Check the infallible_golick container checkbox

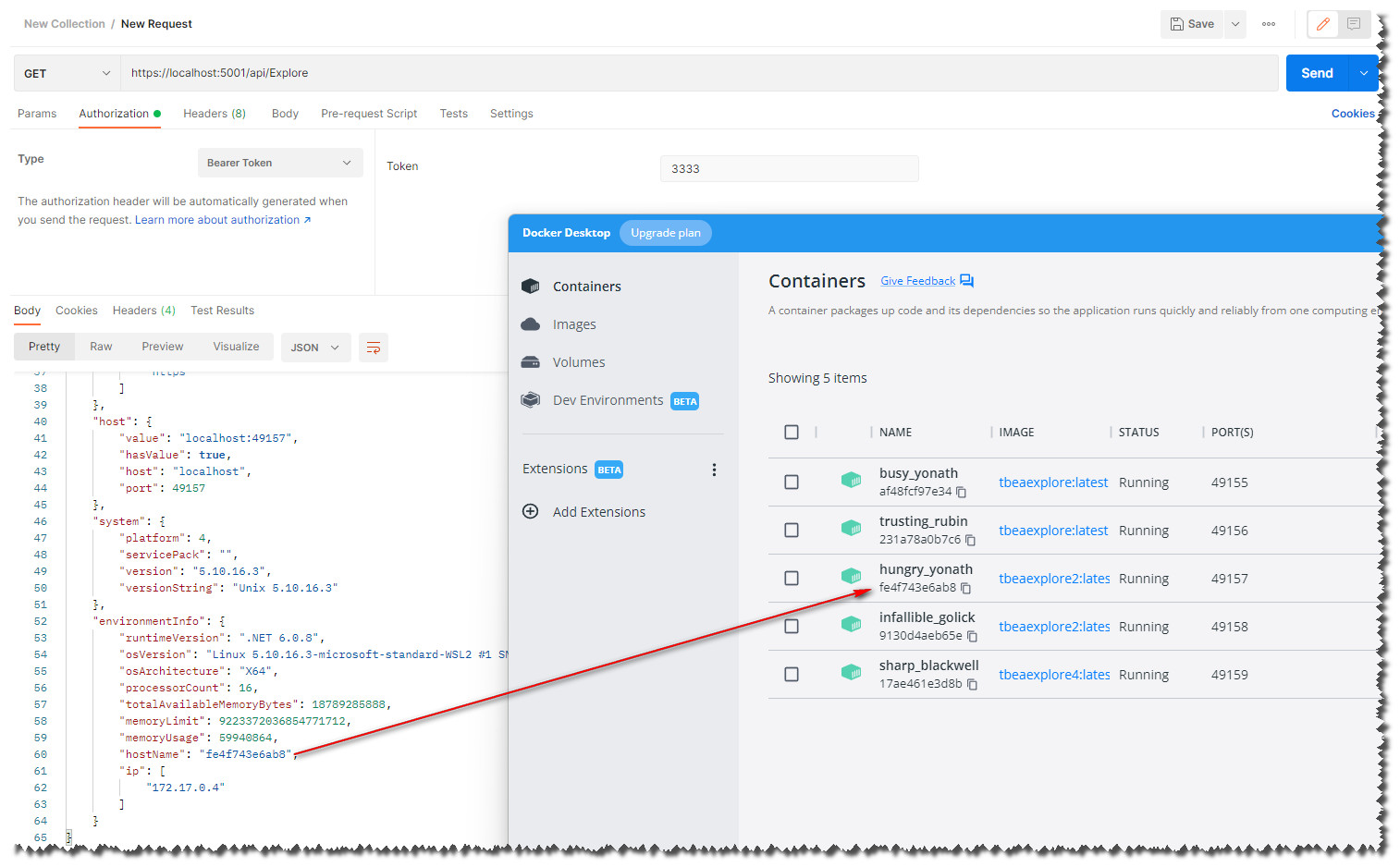coord(792,627)
